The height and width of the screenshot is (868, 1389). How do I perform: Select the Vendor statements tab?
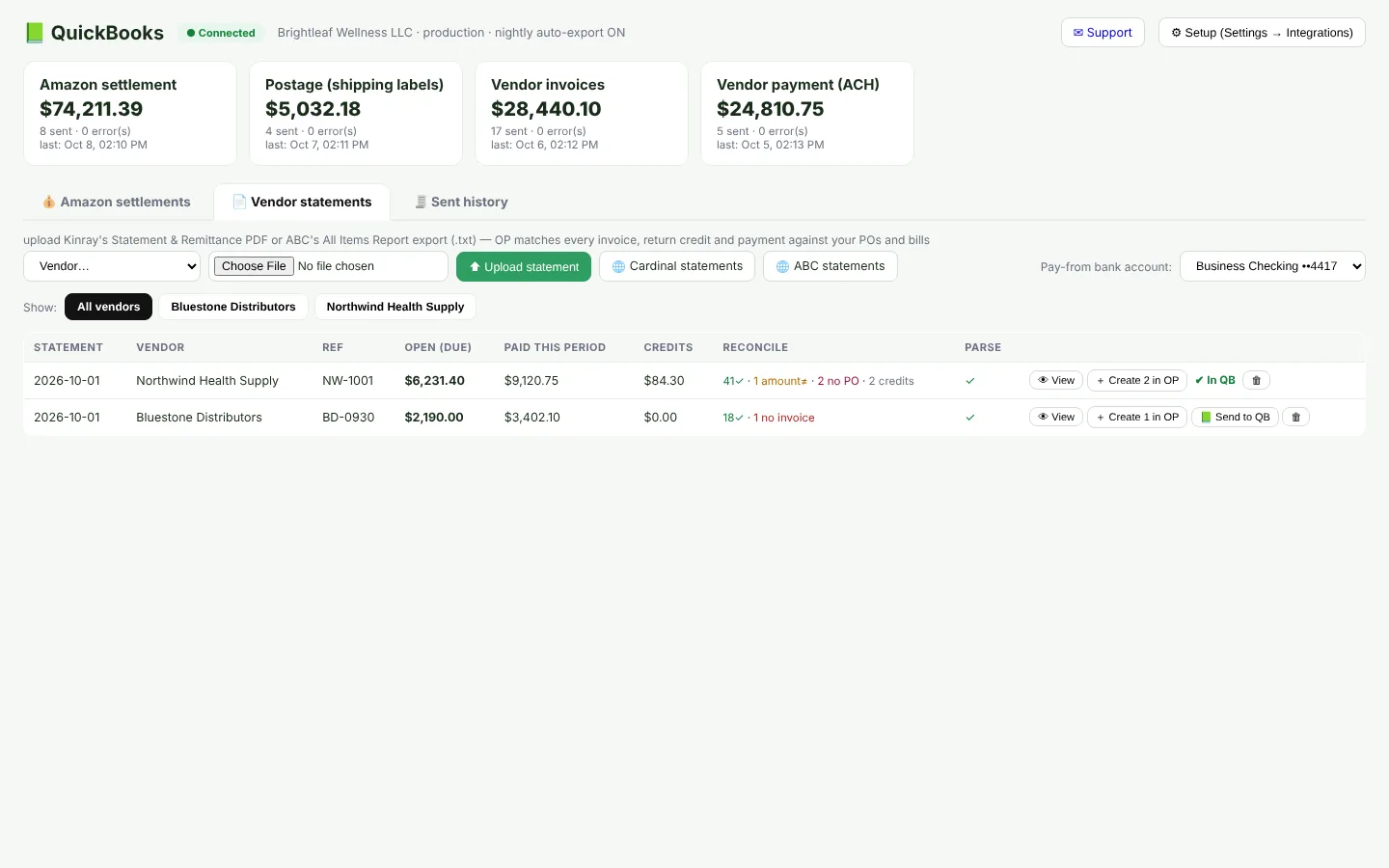pos(302,202)
